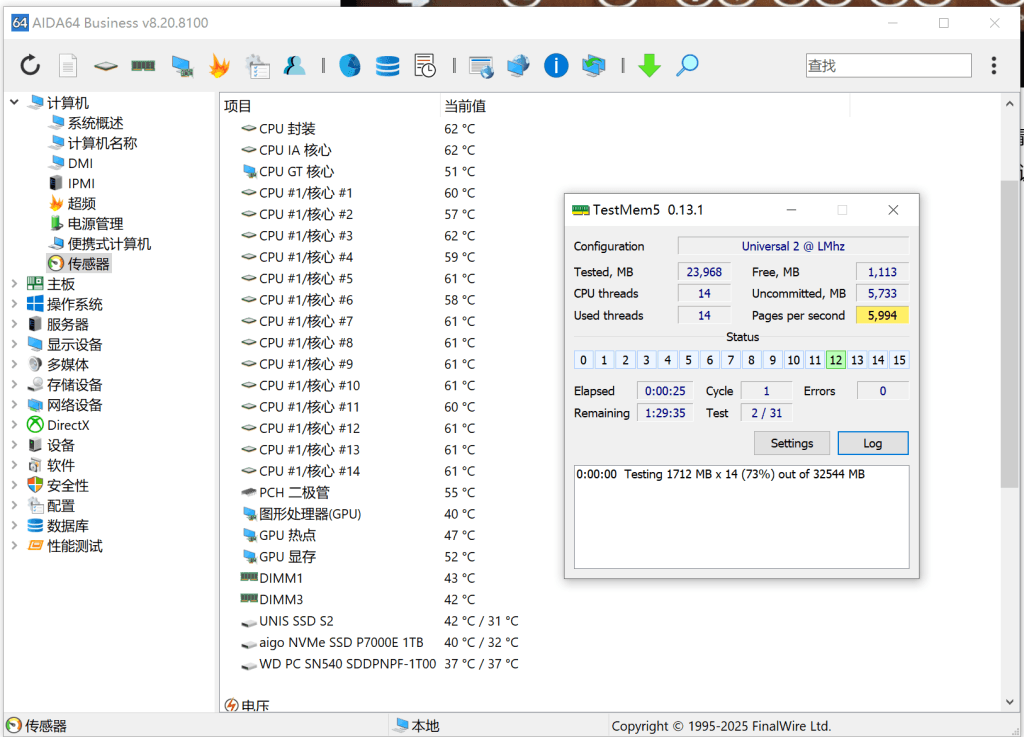The image size is (1024, 737).
Task: Click the window with globe icon
Action: click(x=481, y=67)
